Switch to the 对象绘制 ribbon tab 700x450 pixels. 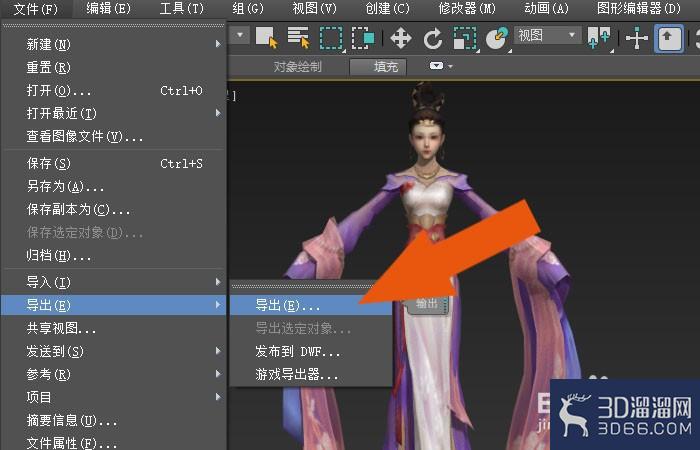[x=297, y=67]
